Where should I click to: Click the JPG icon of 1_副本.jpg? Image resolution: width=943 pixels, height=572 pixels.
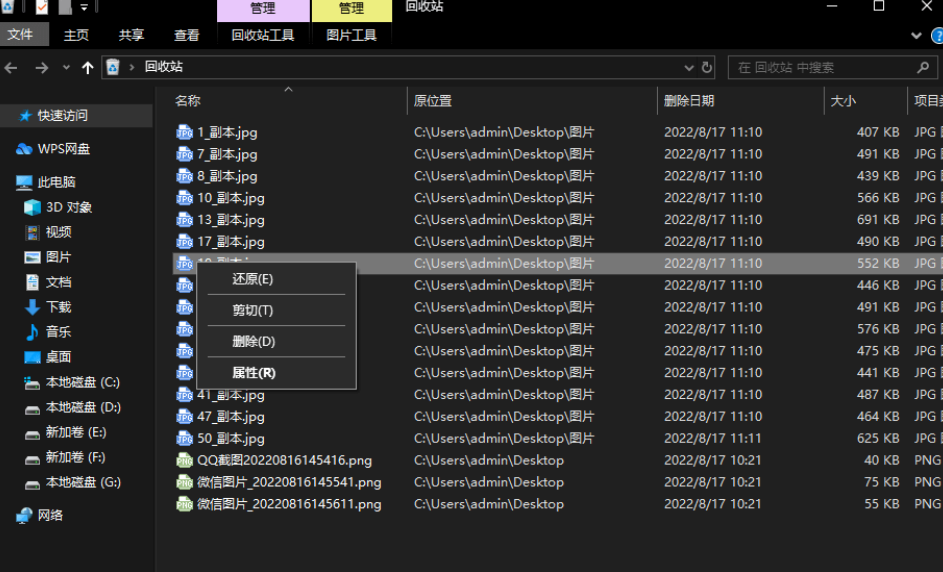(184, 132)
